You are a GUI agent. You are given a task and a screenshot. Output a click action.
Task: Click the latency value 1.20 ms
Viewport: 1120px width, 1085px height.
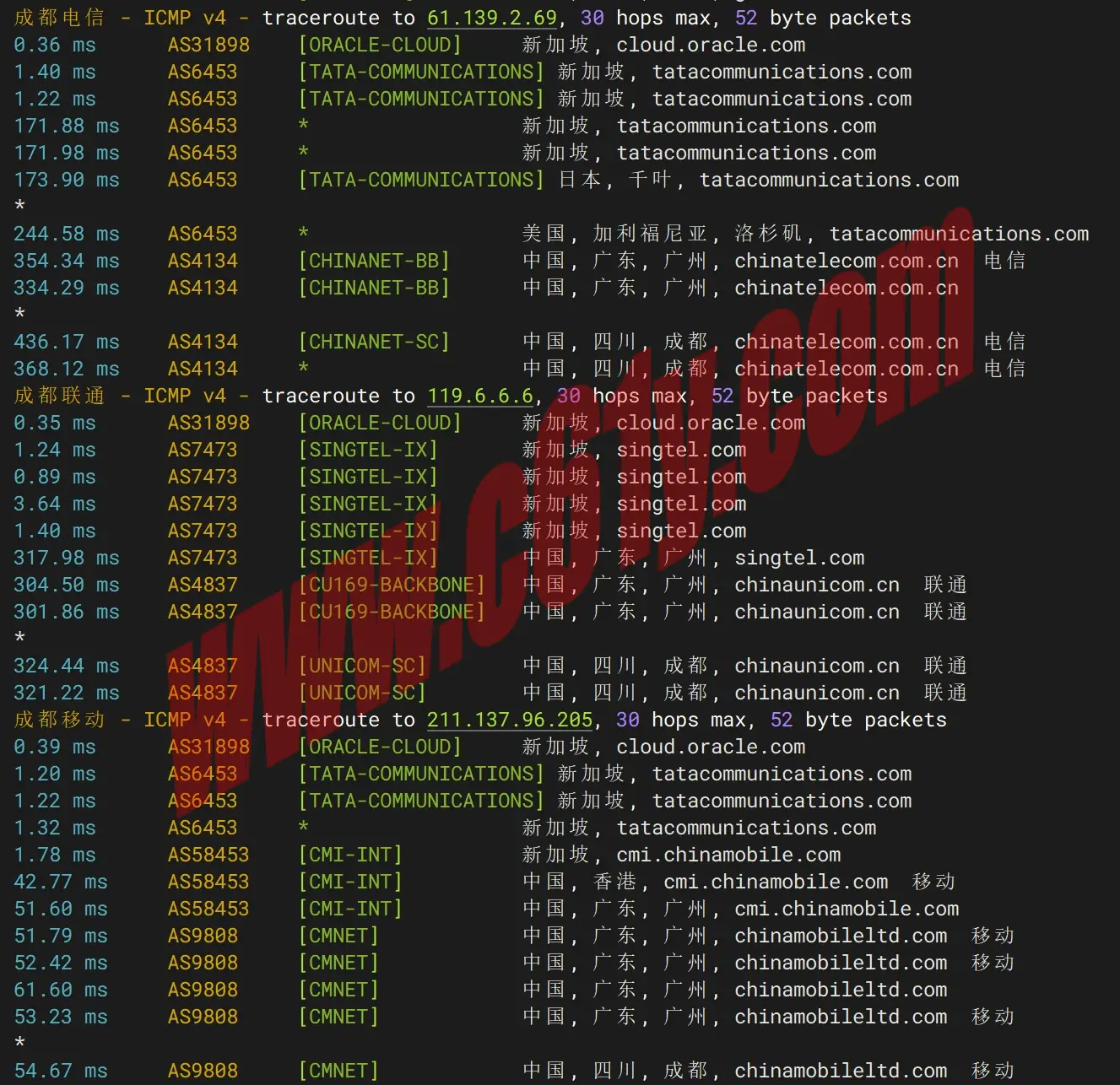tap(55, 774)
